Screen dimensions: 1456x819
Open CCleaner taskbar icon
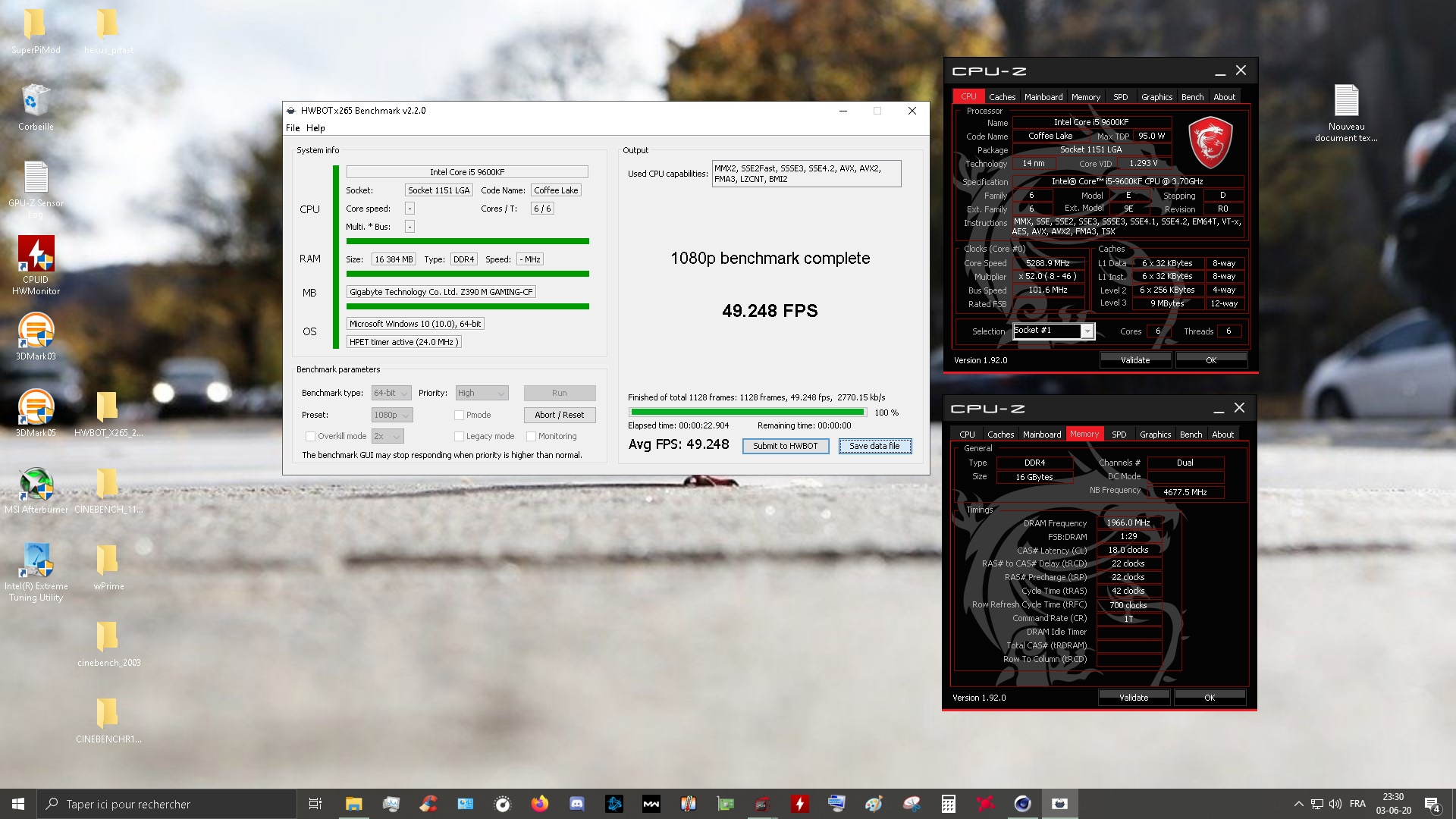pyautogui.click(x=428, y=804)
